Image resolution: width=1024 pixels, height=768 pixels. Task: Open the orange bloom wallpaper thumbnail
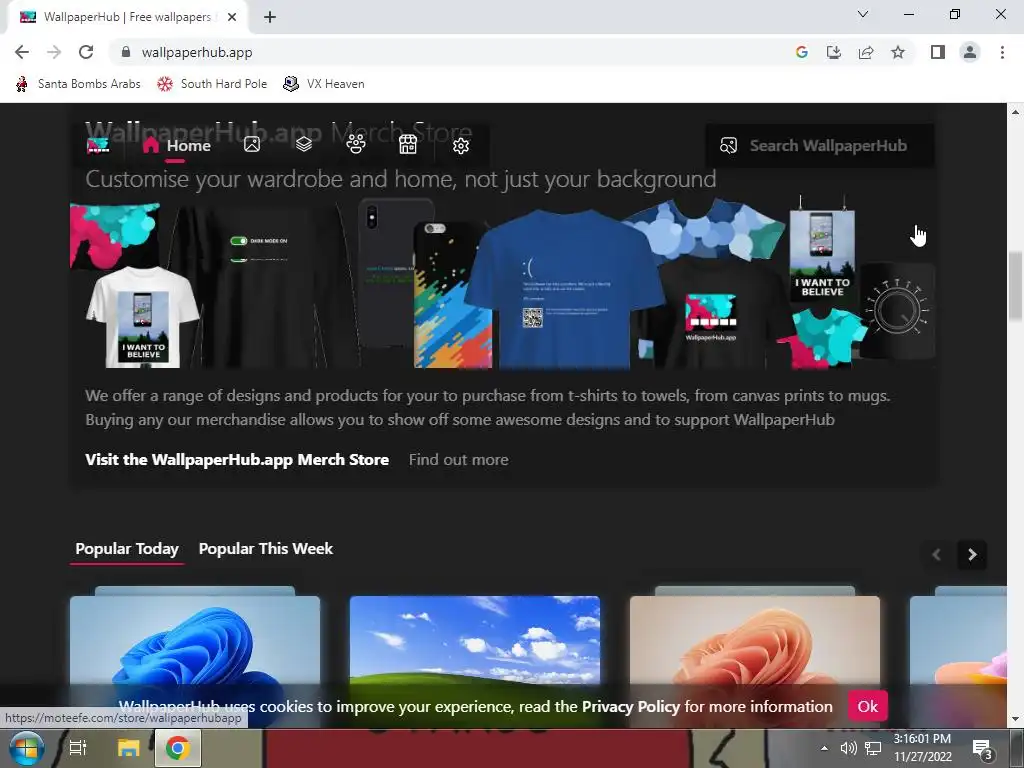pyautogui.click(x=755, y=640)
